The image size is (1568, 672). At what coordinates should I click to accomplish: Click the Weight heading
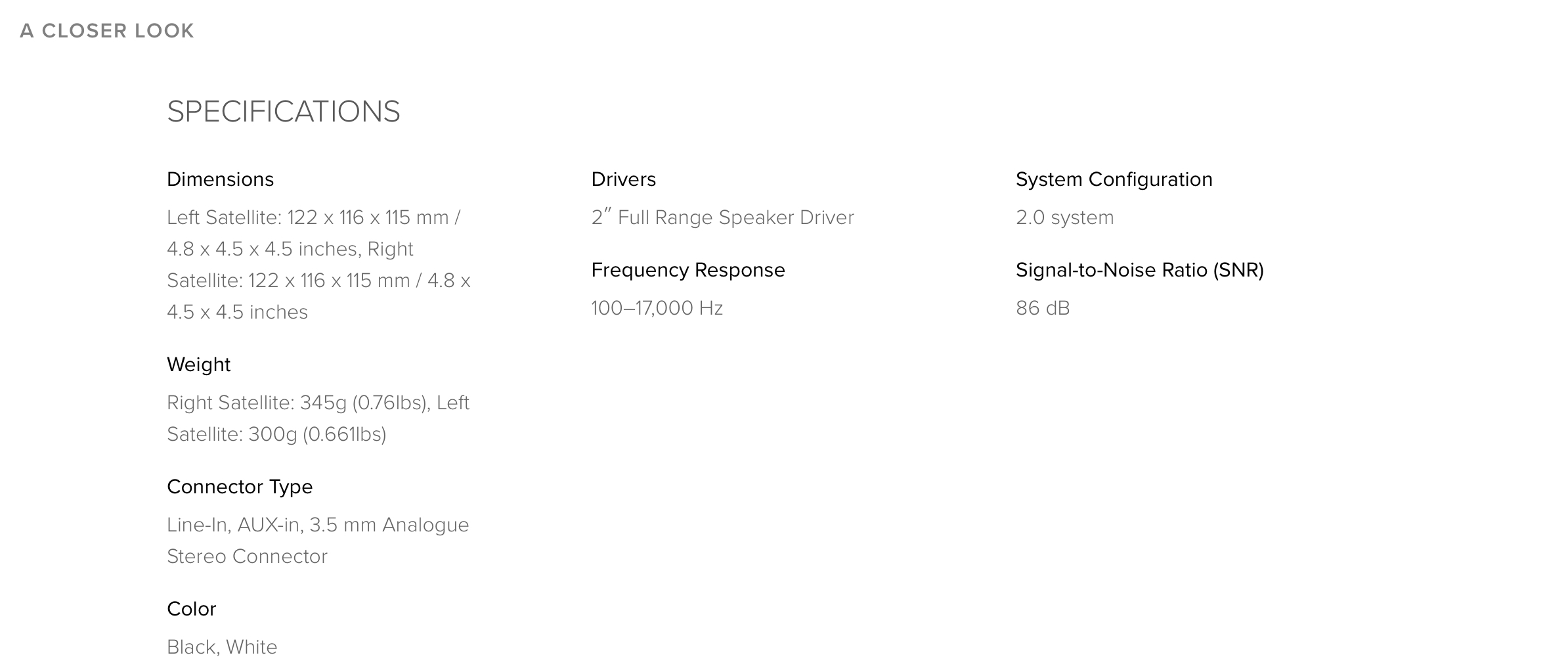pos(198,365)
